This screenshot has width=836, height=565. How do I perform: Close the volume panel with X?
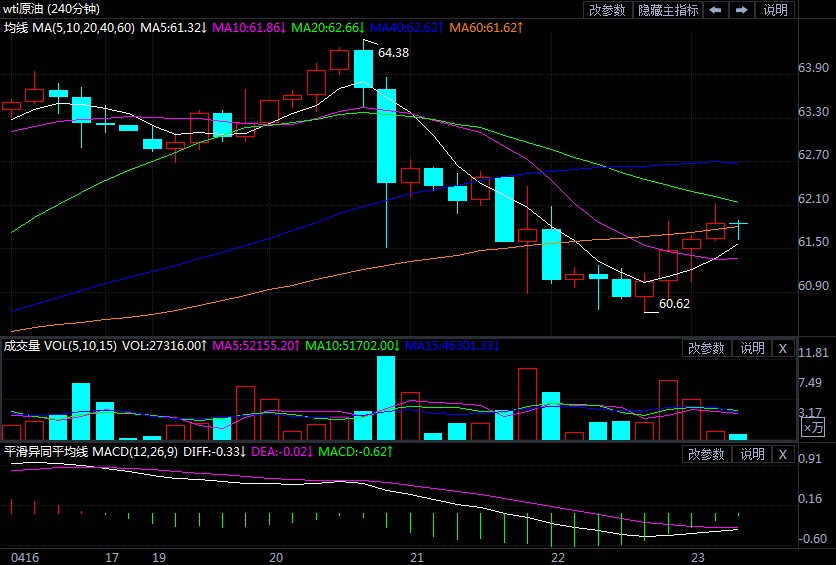[x=783, y=348]
